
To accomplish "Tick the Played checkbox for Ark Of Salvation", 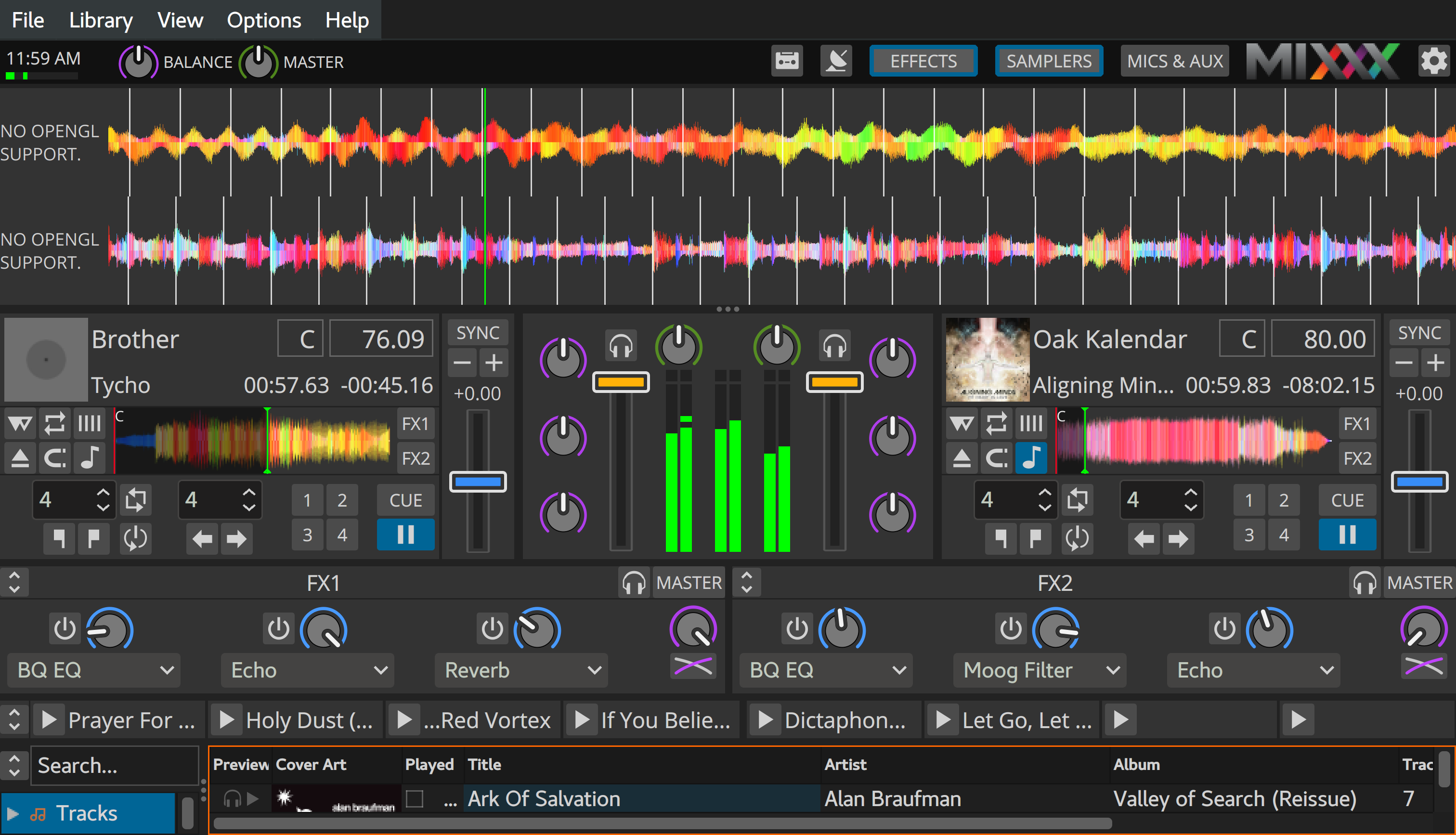I will (x=415, y=799).
